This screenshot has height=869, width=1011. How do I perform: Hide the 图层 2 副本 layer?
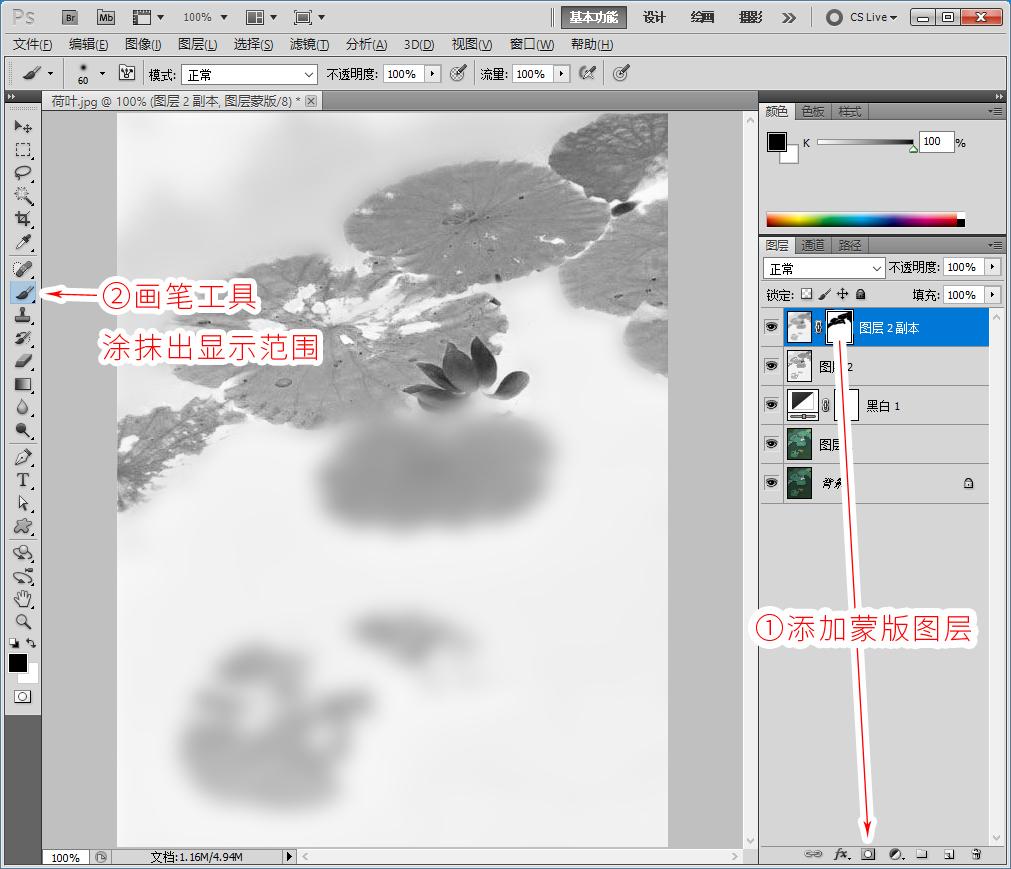[x=771, y=327]
